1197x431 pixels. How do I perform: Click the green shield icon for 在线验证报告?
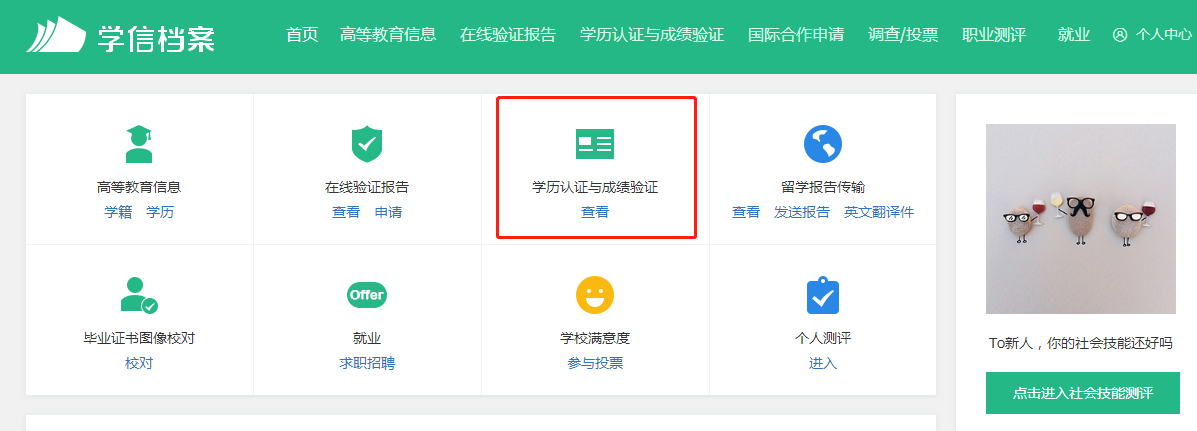(367, 144)
